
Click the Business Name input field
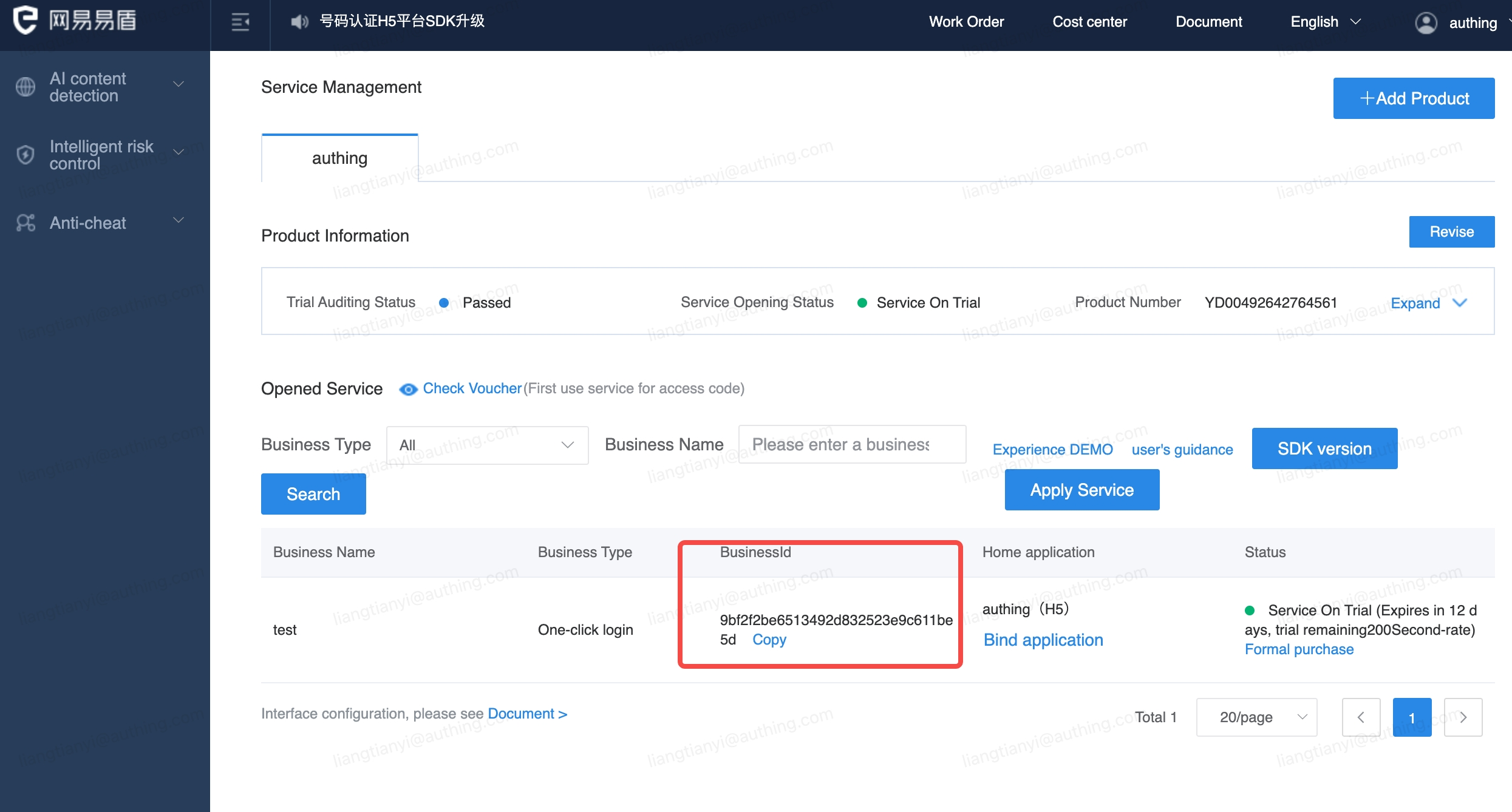coord(851,444)
